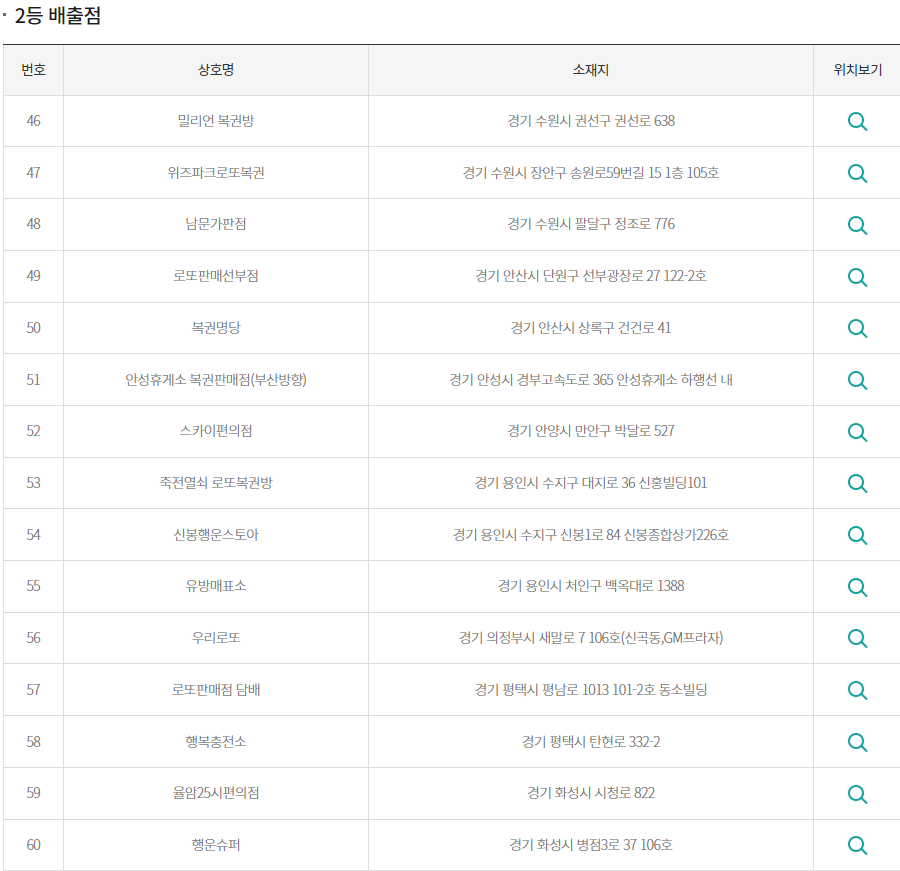Click row number 53
This screenshot has width=900, height=871.
coord(33,483)
